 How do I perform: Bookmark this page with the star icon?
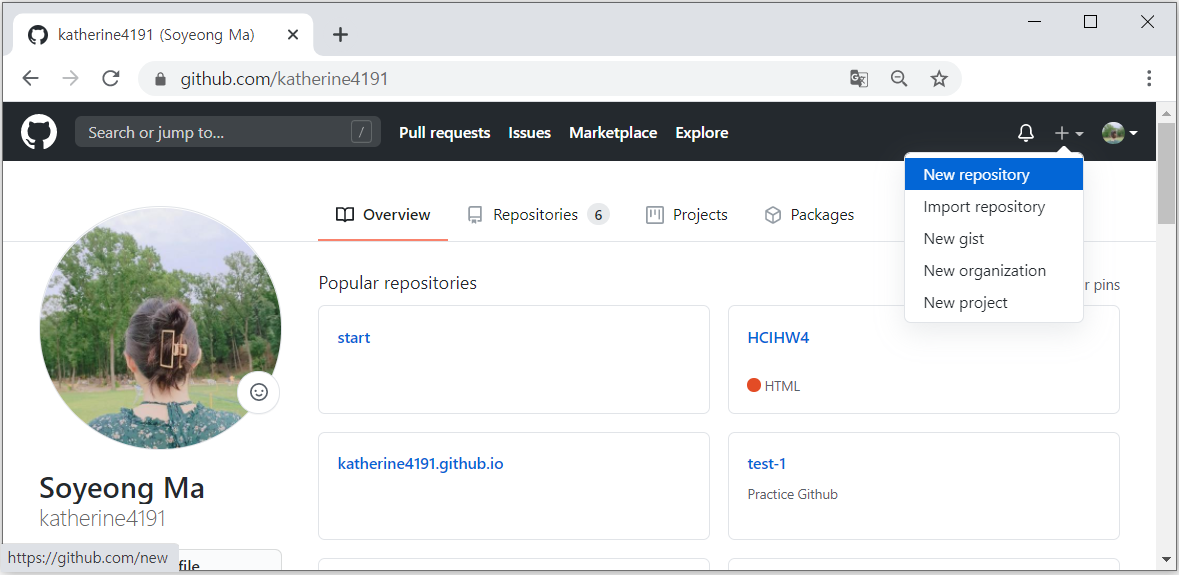point(939,78)
